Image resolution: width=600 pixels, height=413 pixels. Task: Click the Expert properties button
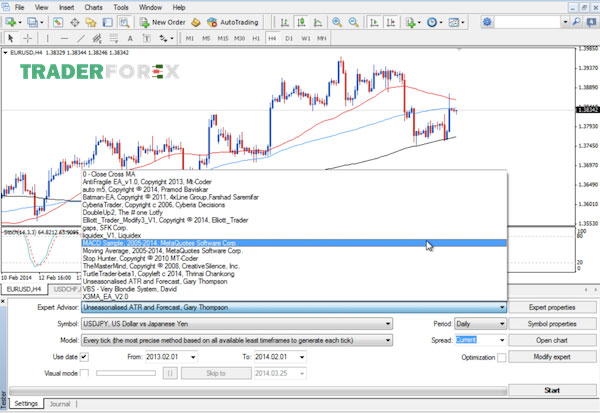click(x=552, y=307)
